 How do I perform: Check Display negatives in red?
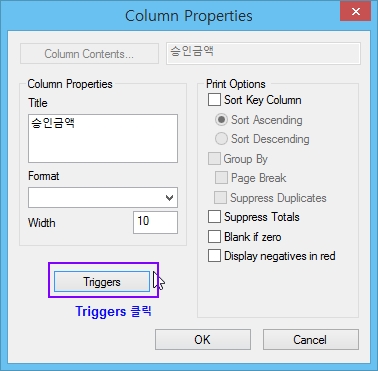[214, 256]
